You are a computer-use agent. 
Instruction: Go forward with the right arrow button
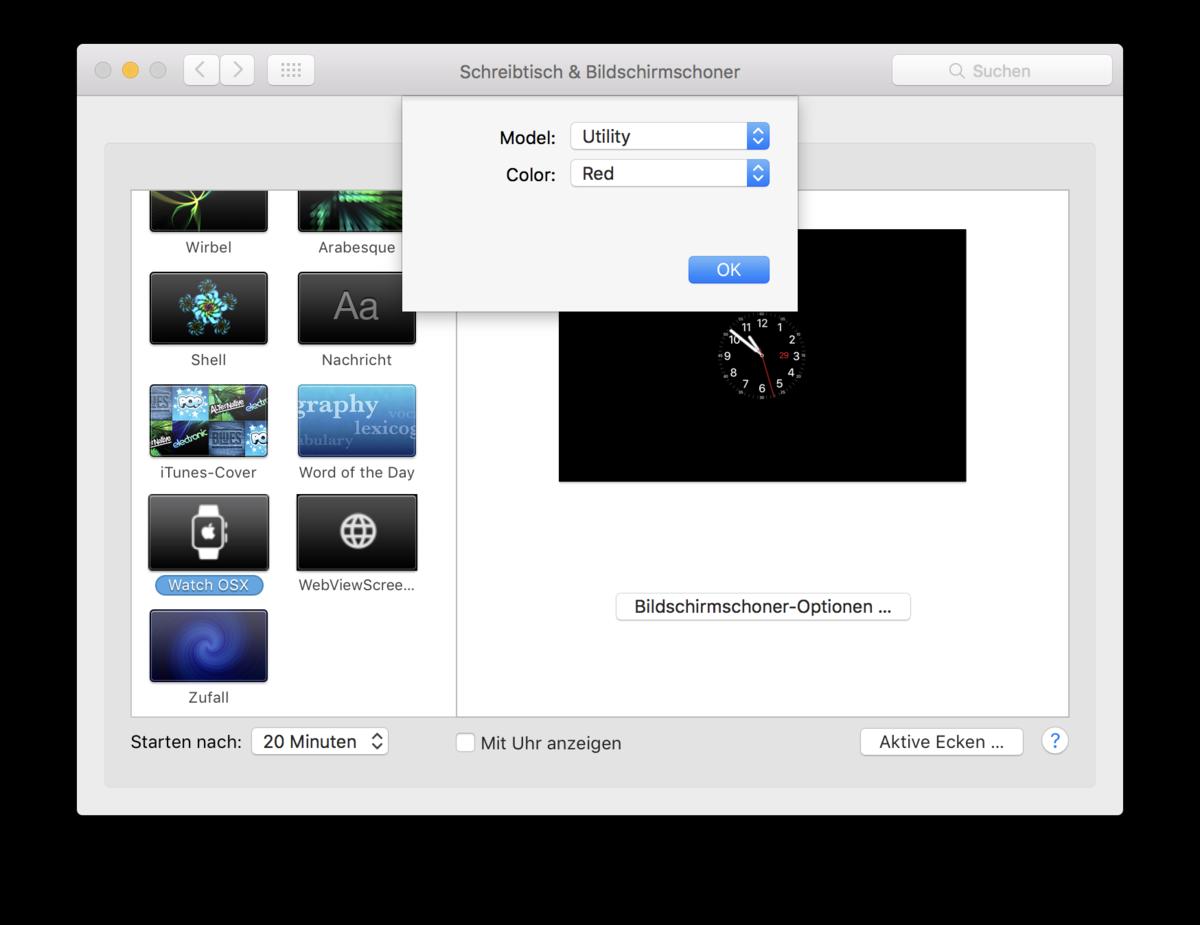click(x=237, y=70)
